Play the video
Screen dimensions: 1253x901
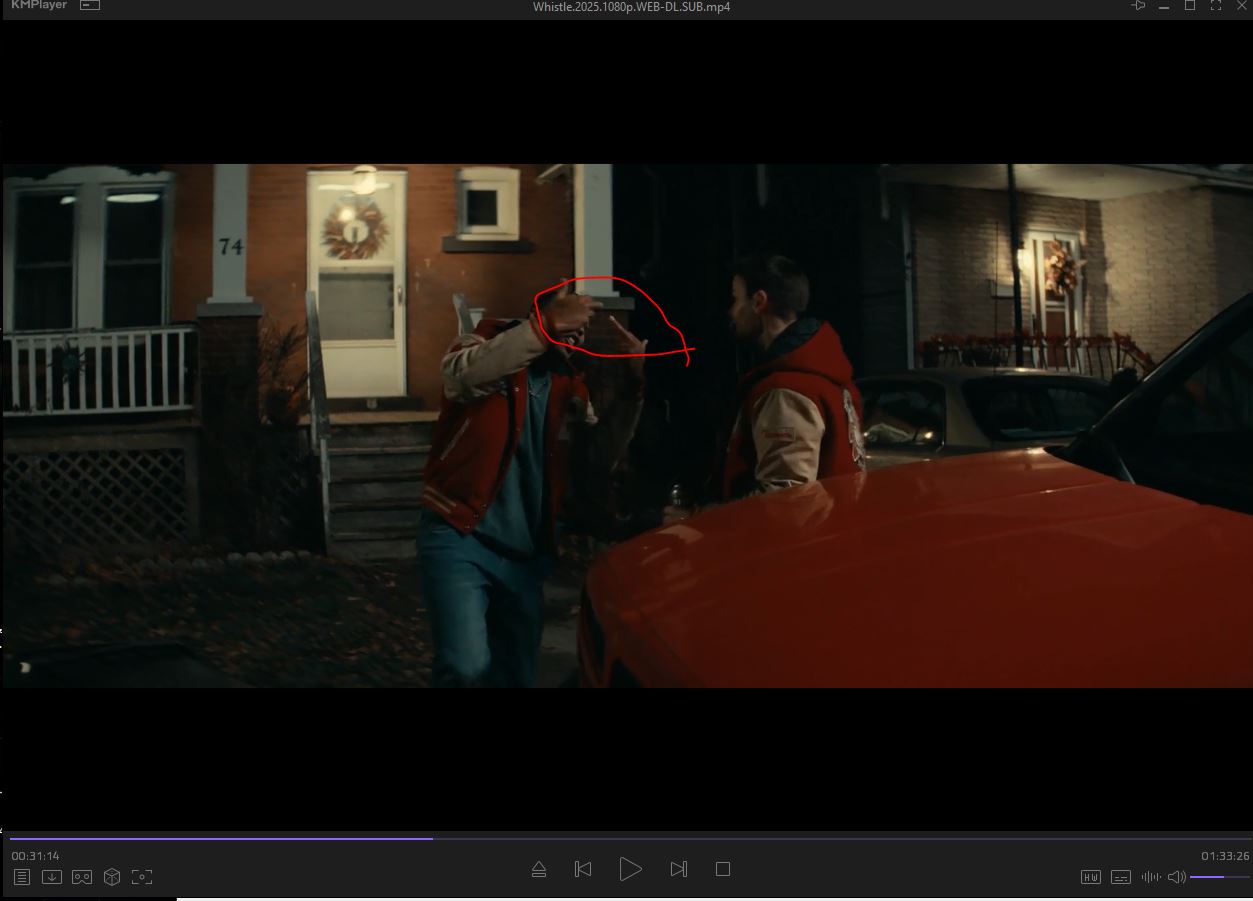[630, 869]
